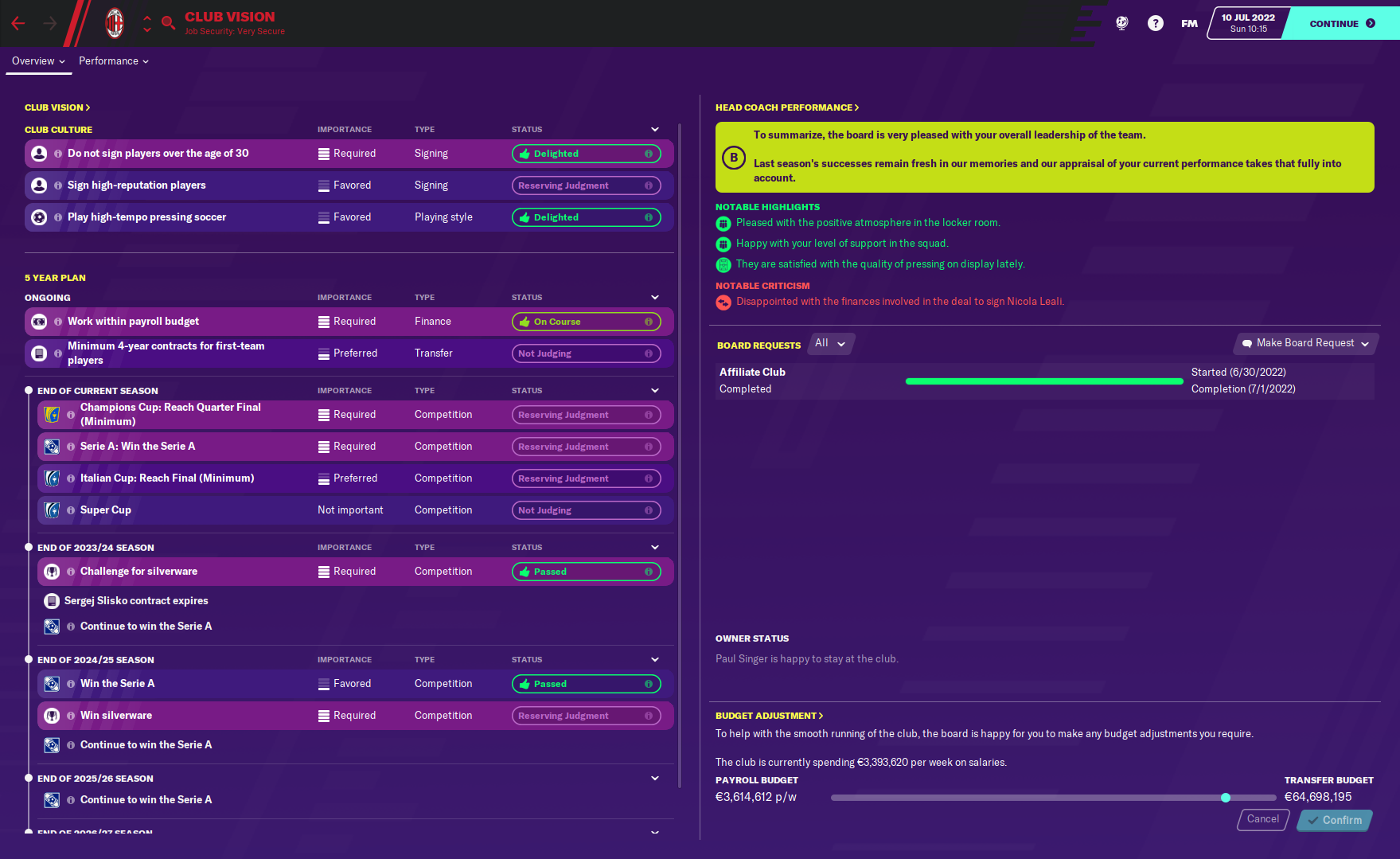Select the Overview tab
The height and width of the screenshot is (859, 1400).
(38, 61)
